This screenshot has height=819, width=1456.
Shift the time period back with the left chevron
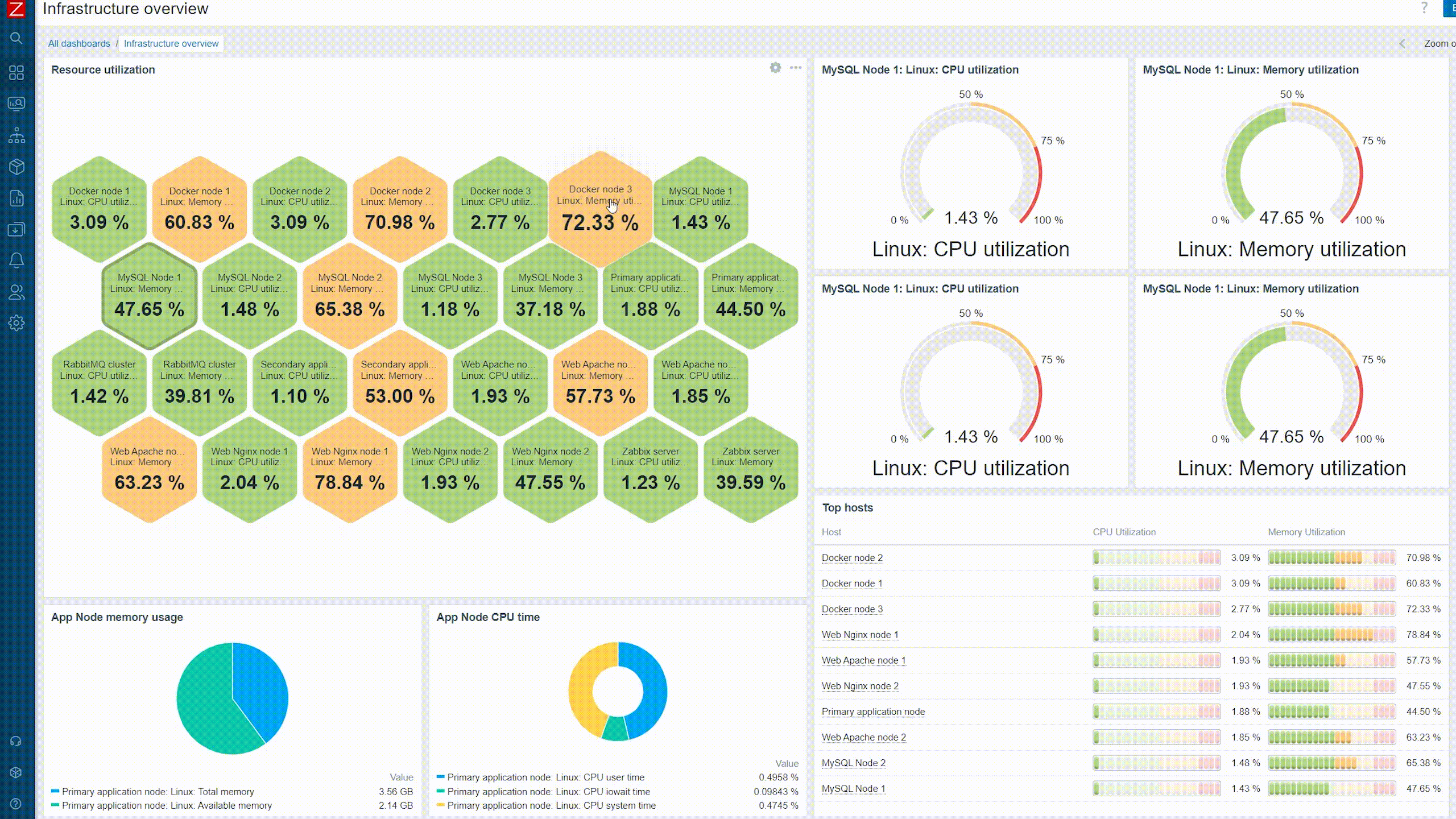[x=1402, y=43]
